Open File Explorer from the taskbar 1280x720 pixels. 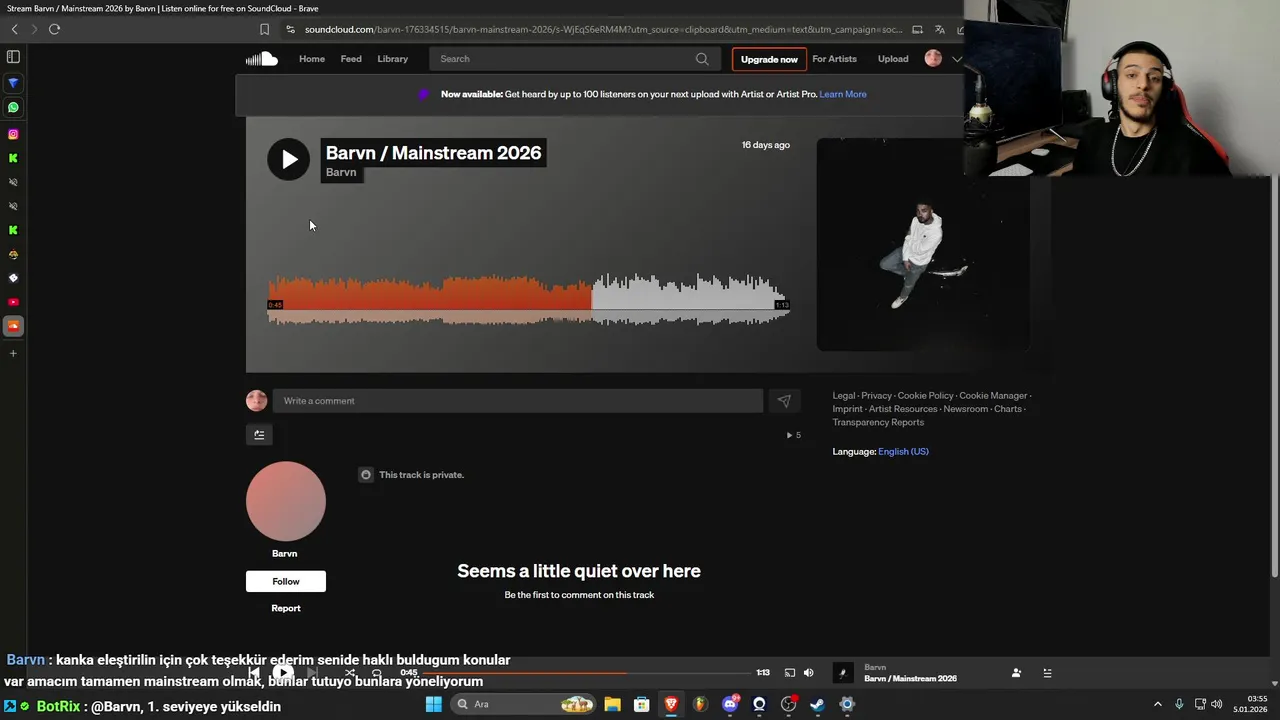click(x=612, y=704)
